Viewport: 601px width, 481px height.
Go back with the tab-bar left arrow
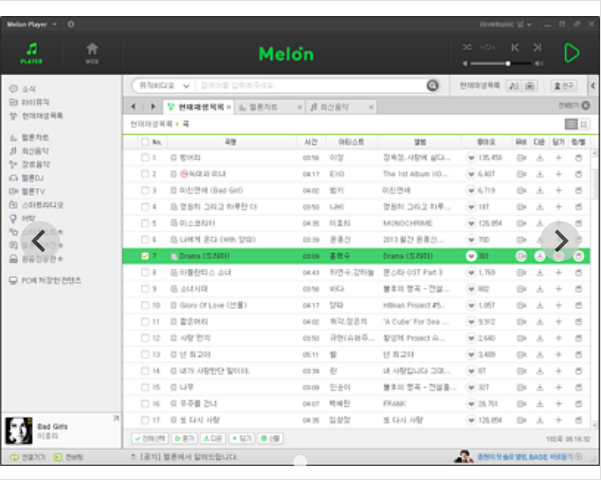[x=133, y=107]
